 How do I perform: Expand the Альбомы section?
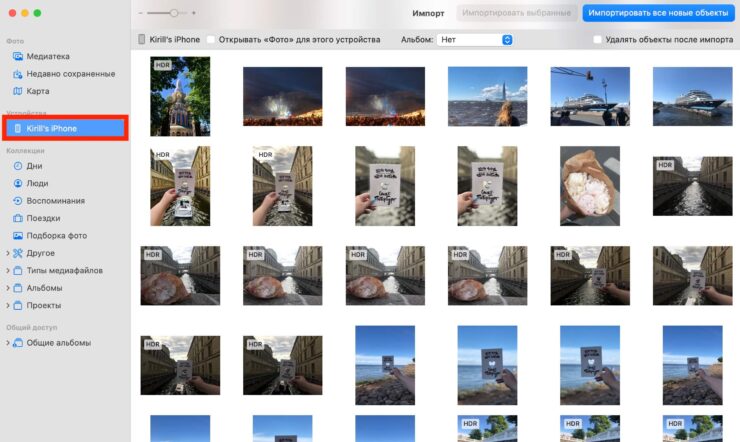(x=8, y=288)
